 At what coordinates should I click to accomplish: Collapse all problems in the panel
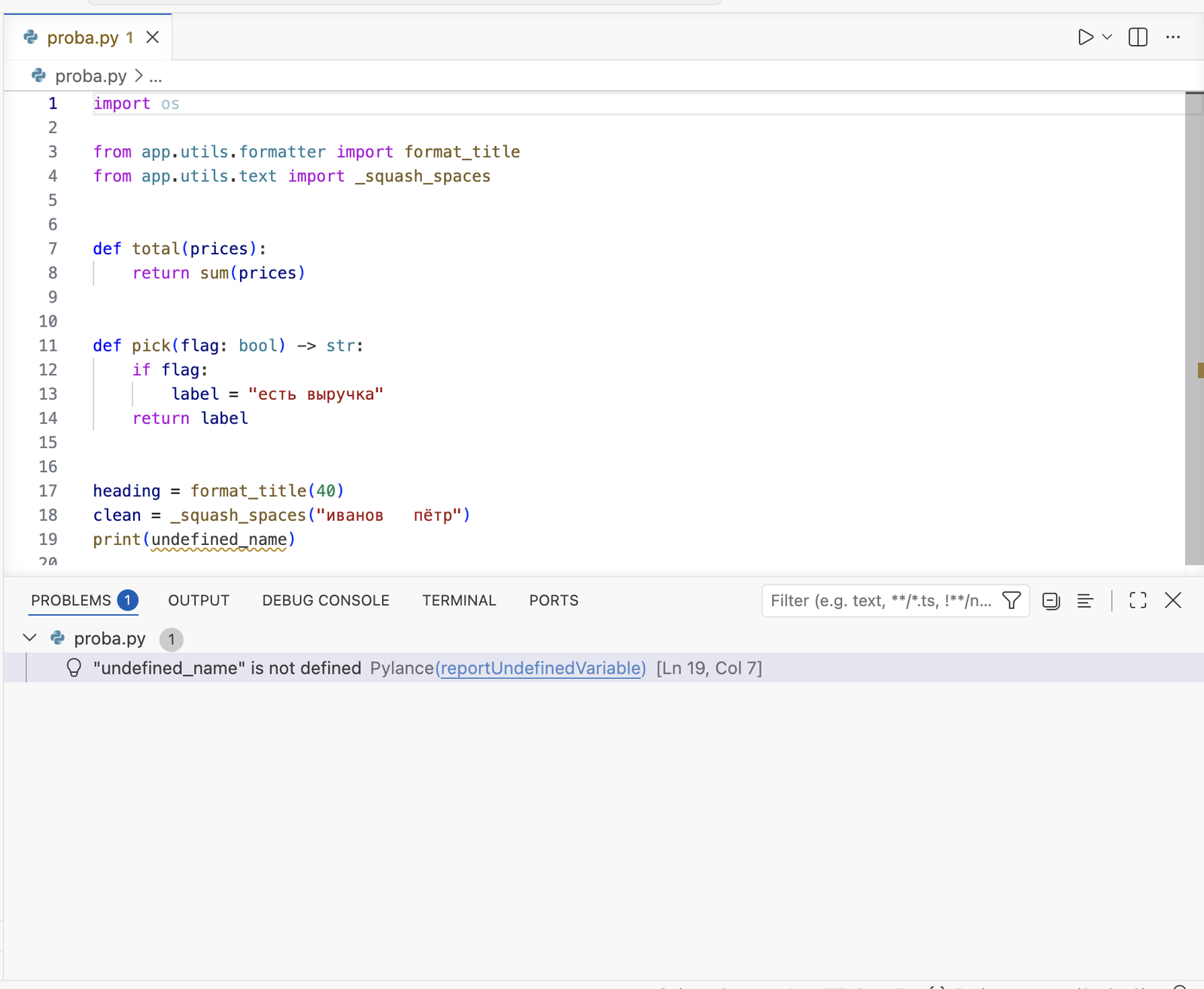(1051, 601)
